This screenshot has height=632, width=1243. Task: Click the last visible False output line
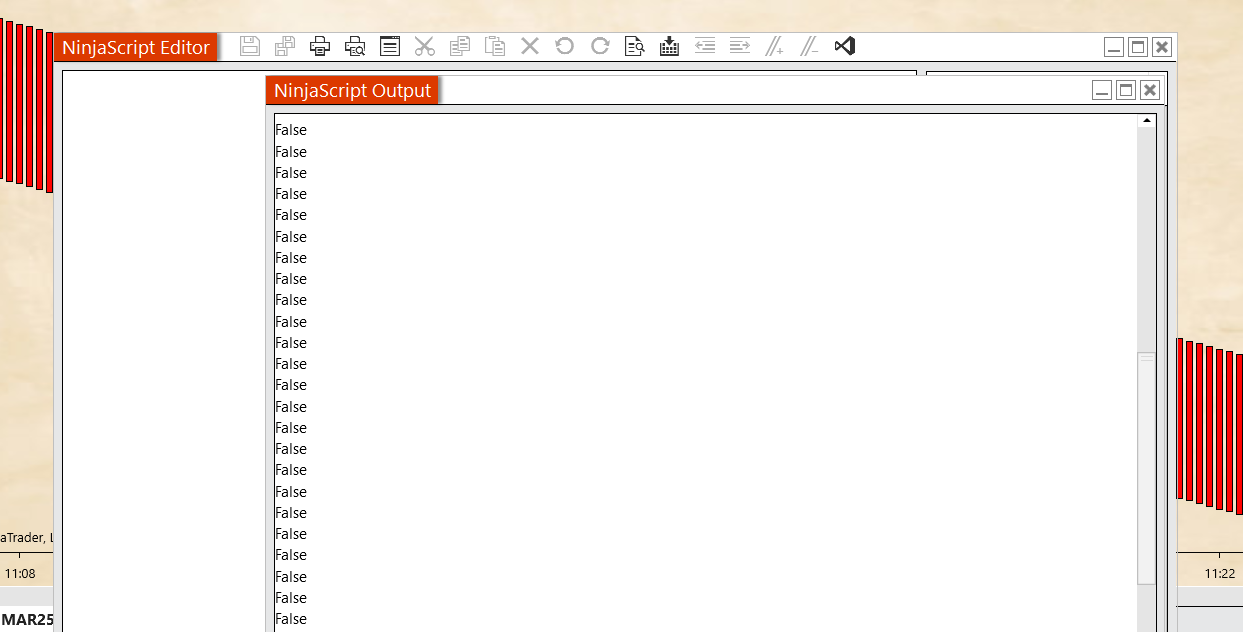pyautogui.click(x=291, y=619)
